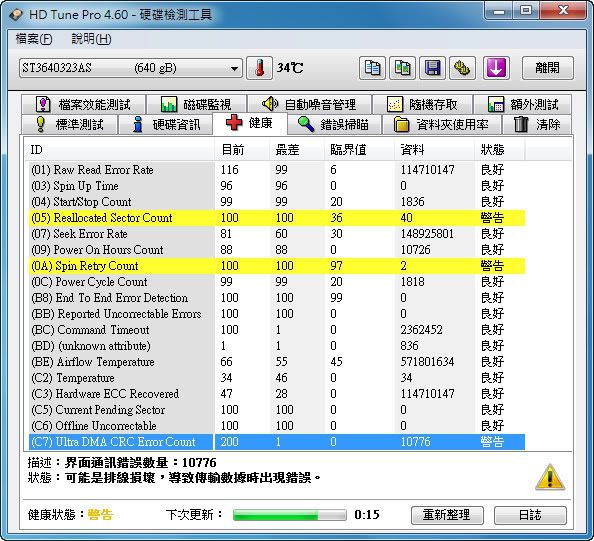Image resolution: width=594 pixels, height=541 pixels.
Task: Click the thermometer temperature icon
Action: (x=259, y=68)
